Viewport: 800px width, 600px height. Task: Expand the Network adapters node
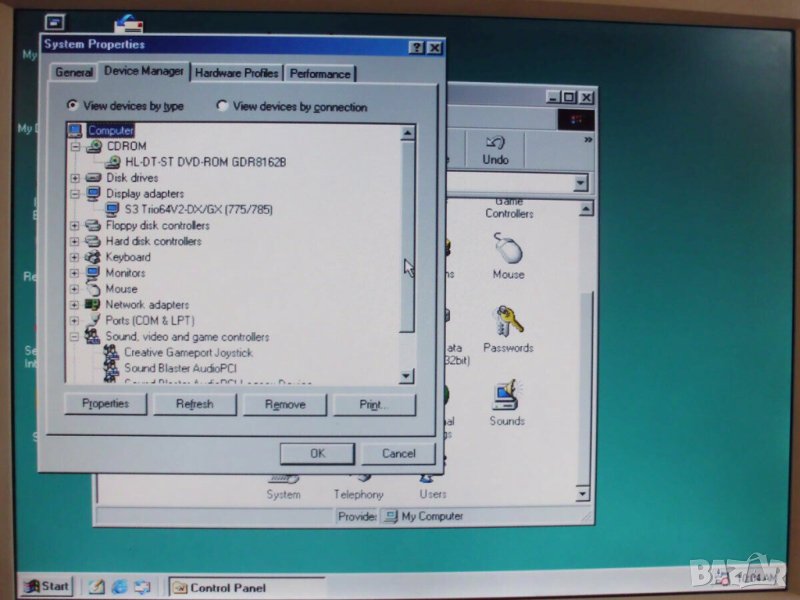click(75, 305)
